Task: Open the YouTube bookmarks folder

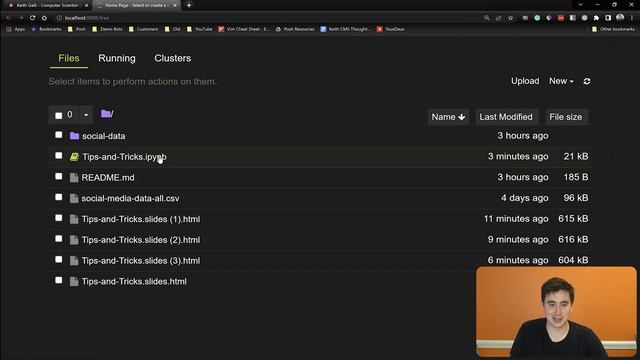Action: [200, 29]
